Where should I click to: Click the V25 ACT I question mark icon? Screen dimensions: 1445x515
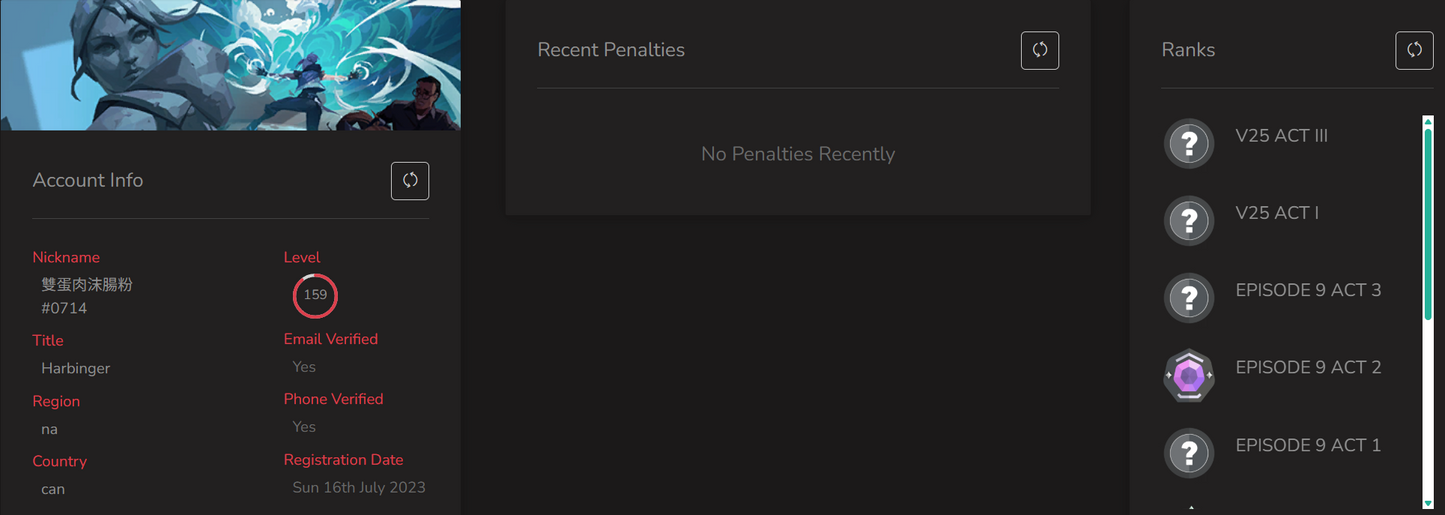click(1189, 221)
